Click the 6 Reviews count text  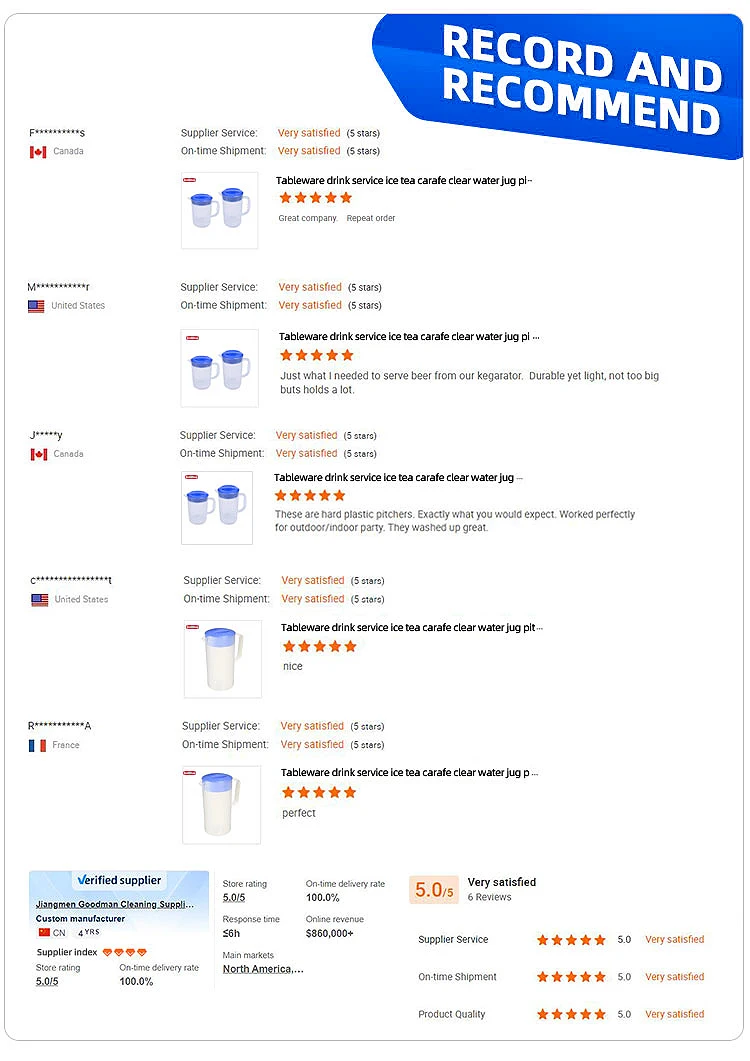489,897
